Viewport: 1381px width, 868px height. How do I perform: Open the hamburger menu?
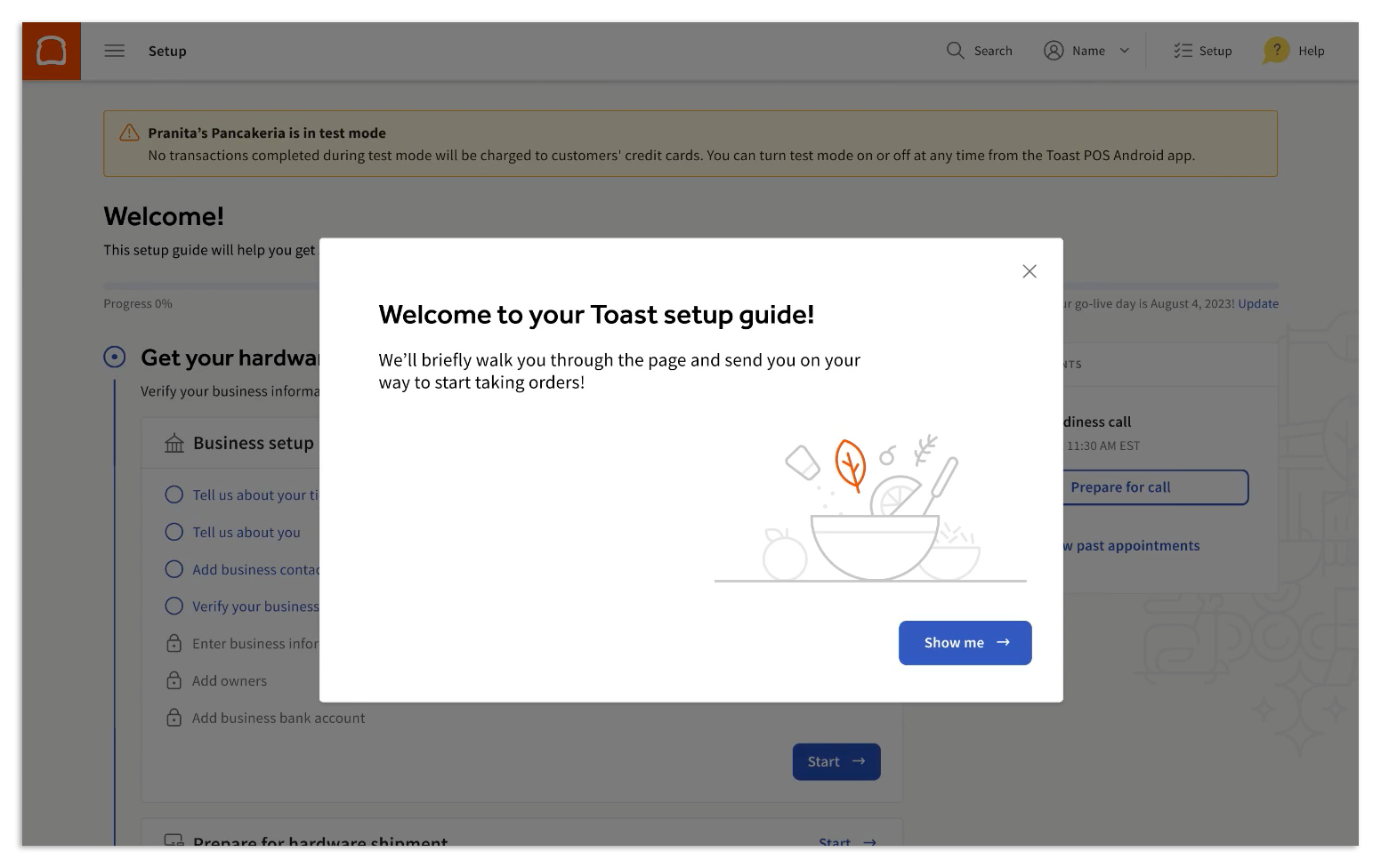[114, 51]
